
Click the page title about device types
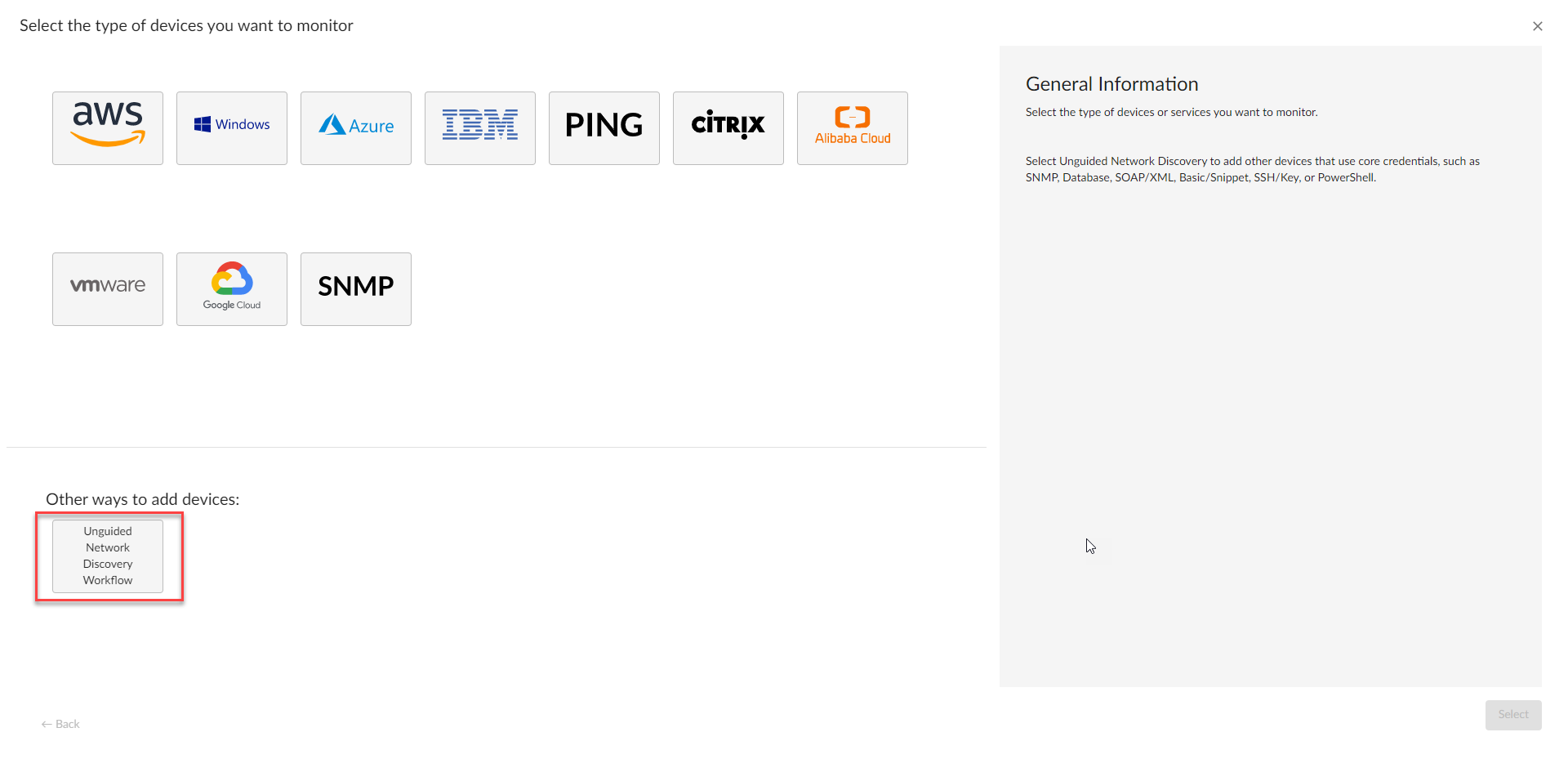pyautogui.click(x=186, y=25)
